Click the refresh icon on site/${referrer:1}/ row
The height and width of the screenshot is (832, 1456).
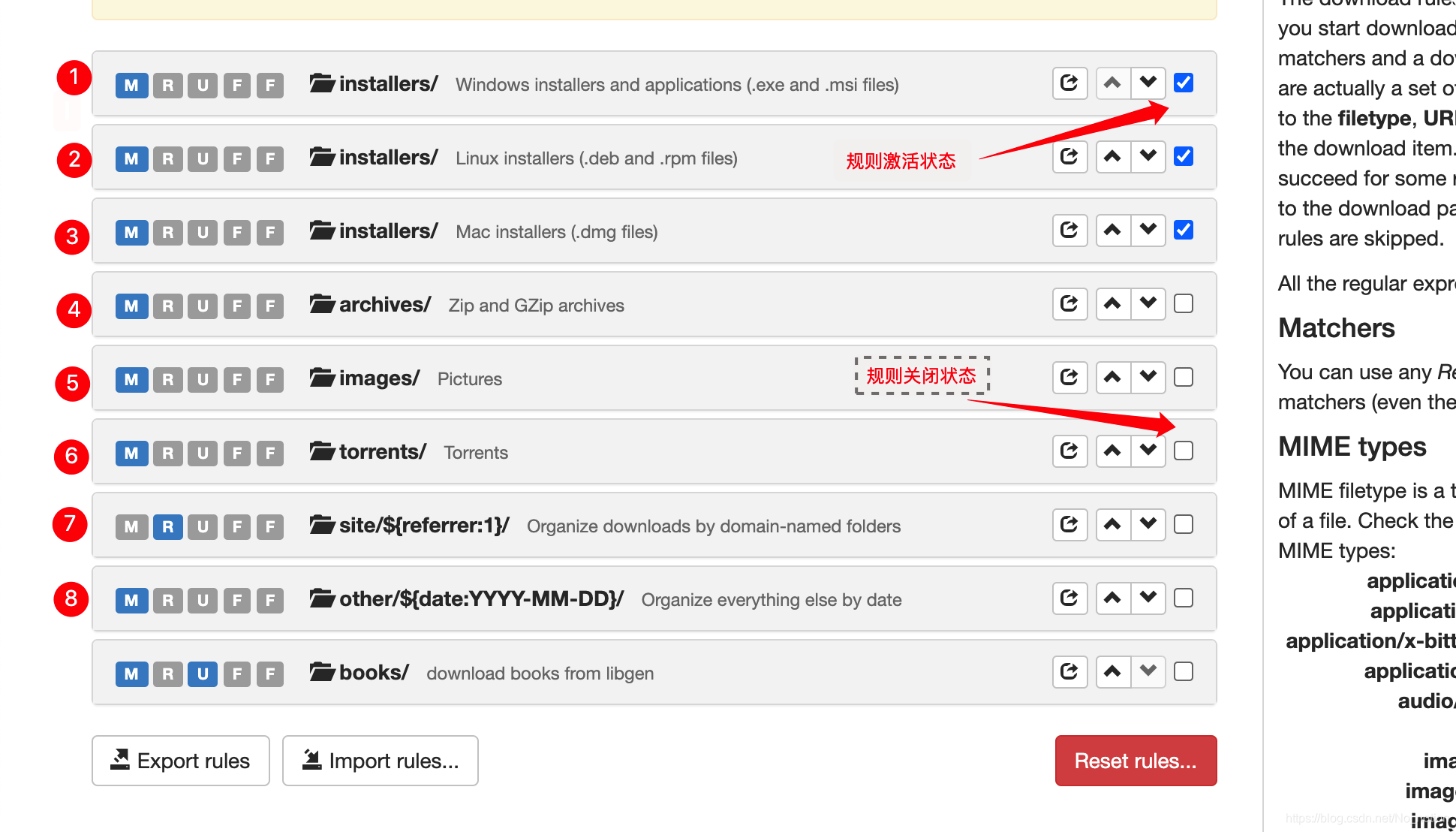click(x=1070, y=525)
